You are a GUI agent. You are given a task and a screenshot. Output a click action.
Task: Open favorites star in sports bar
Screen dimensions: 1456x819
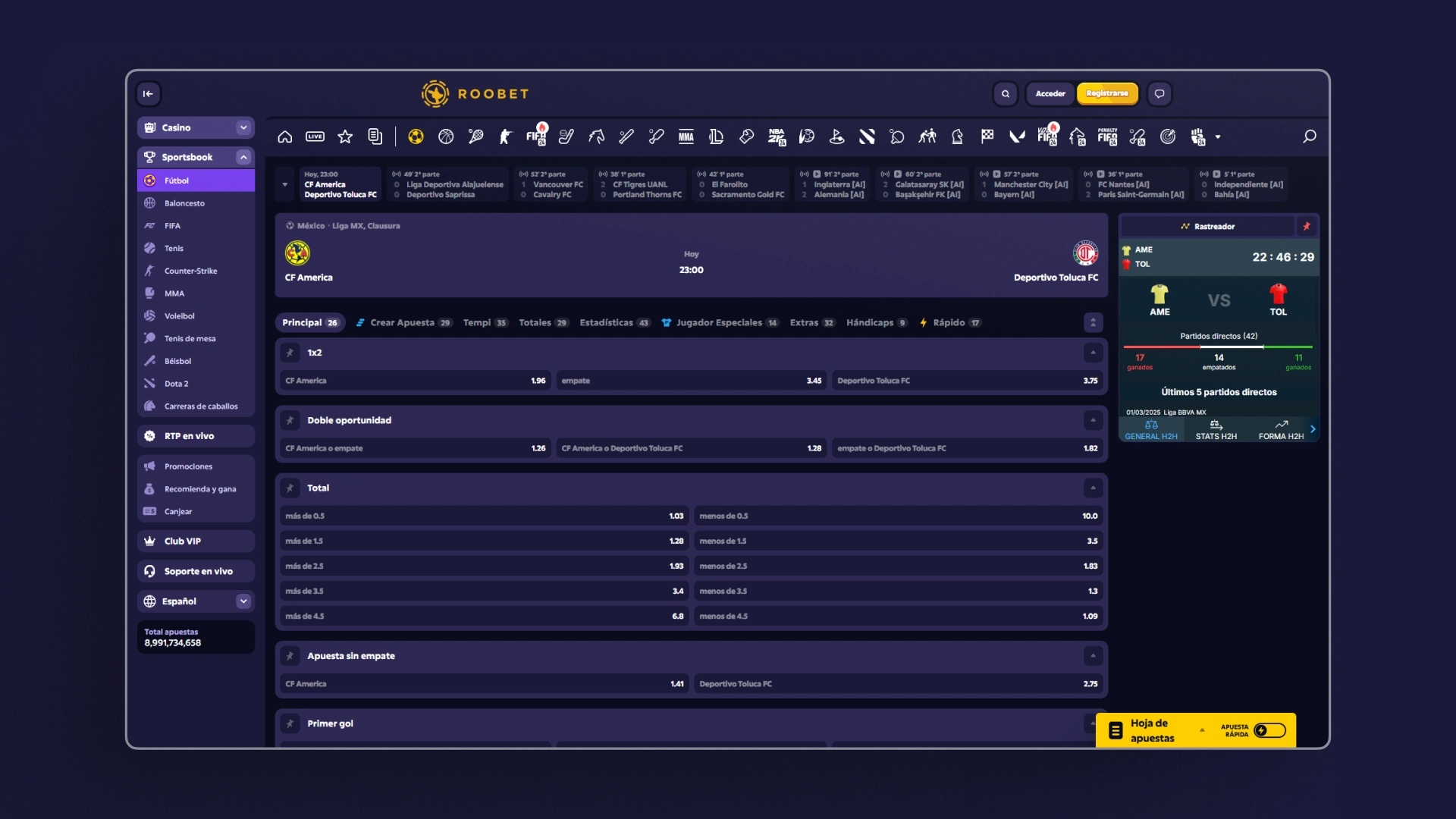click(345, 136)
